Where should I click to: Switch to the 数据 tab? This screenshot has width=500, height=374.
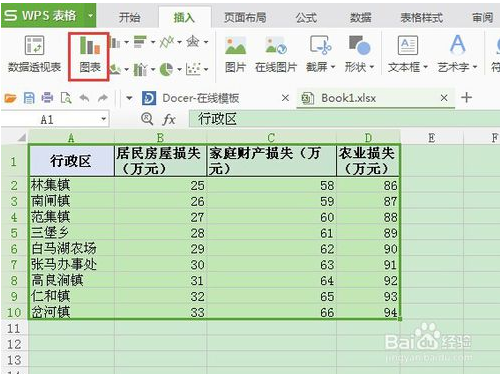coord(361,17)
